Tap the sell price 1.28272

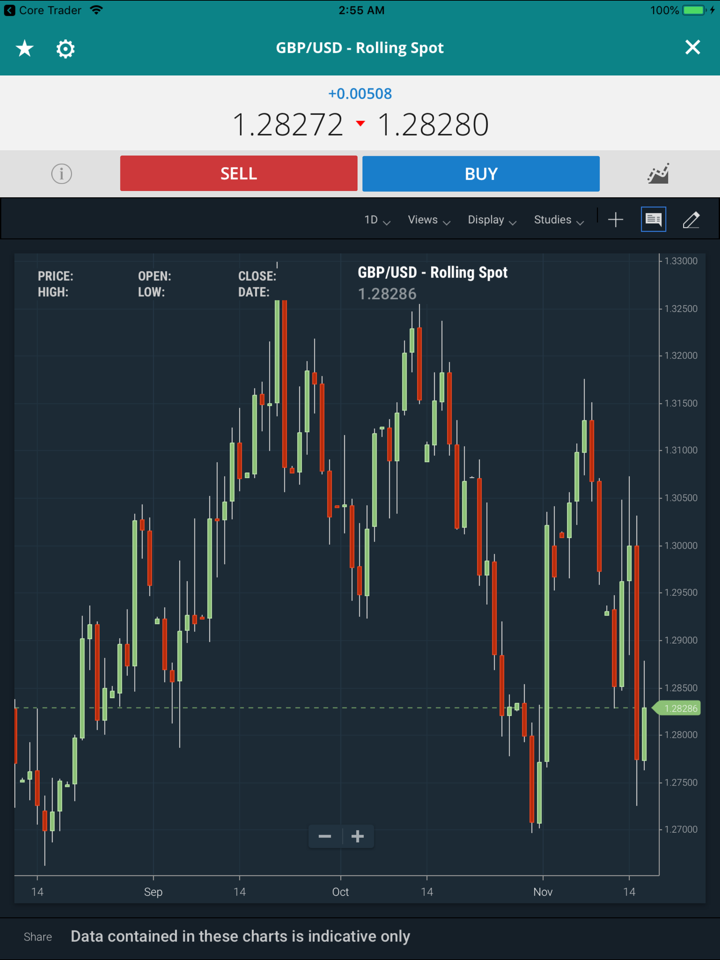[288, 125]
